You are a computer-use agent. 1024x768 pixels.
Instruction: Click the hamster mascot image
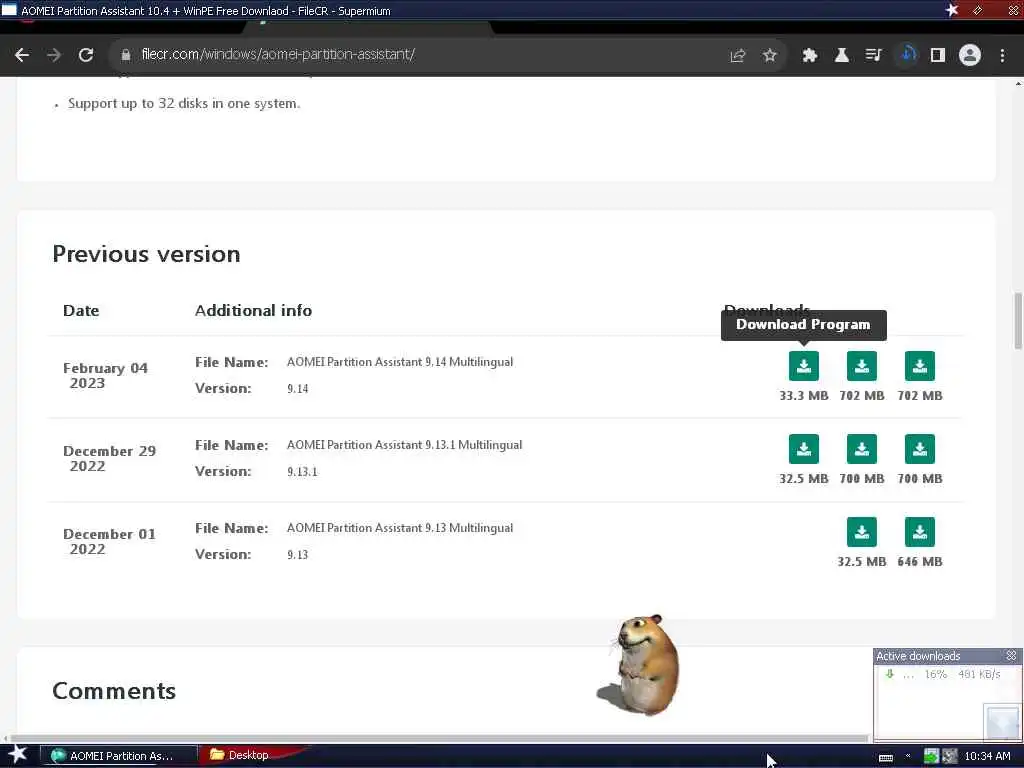[x=640, y=665]
